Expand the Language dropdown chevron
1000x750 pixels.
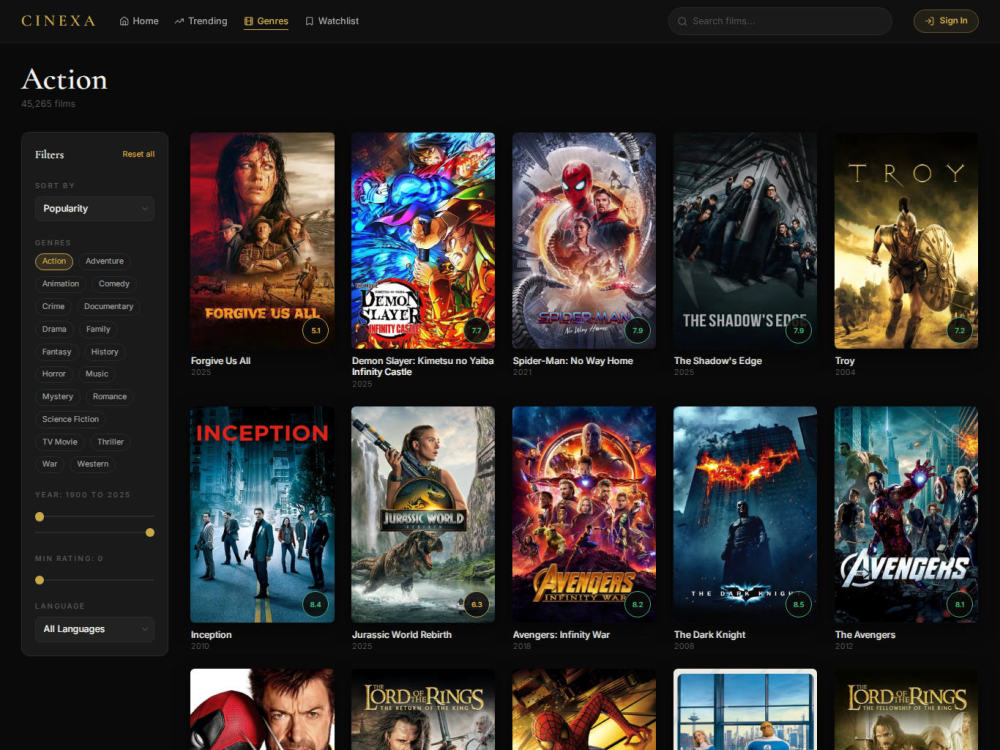pyautogui.click(x=145, y=629)
